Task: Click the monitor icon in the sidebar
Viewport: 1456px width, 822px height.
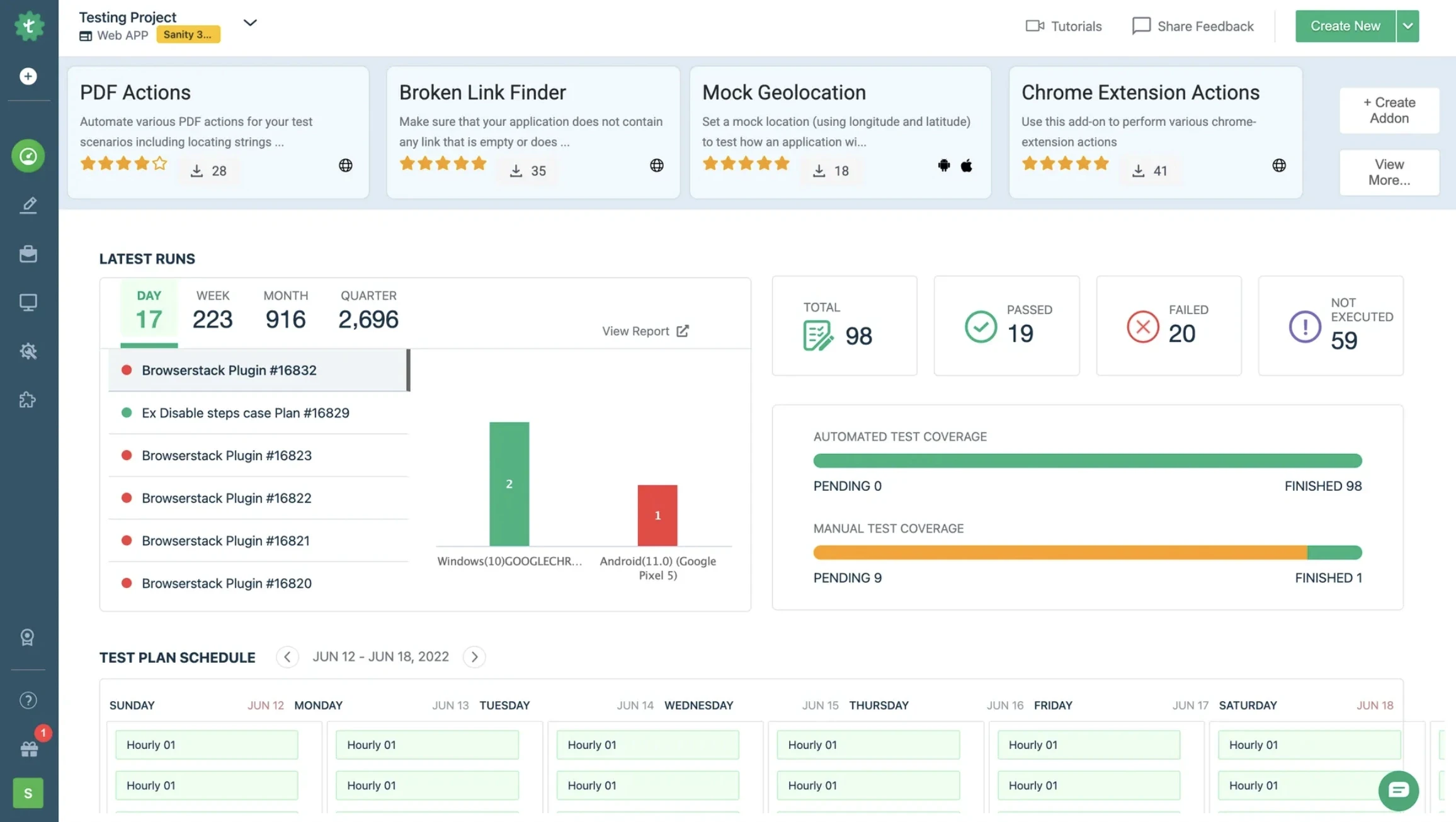Action: 28,302
